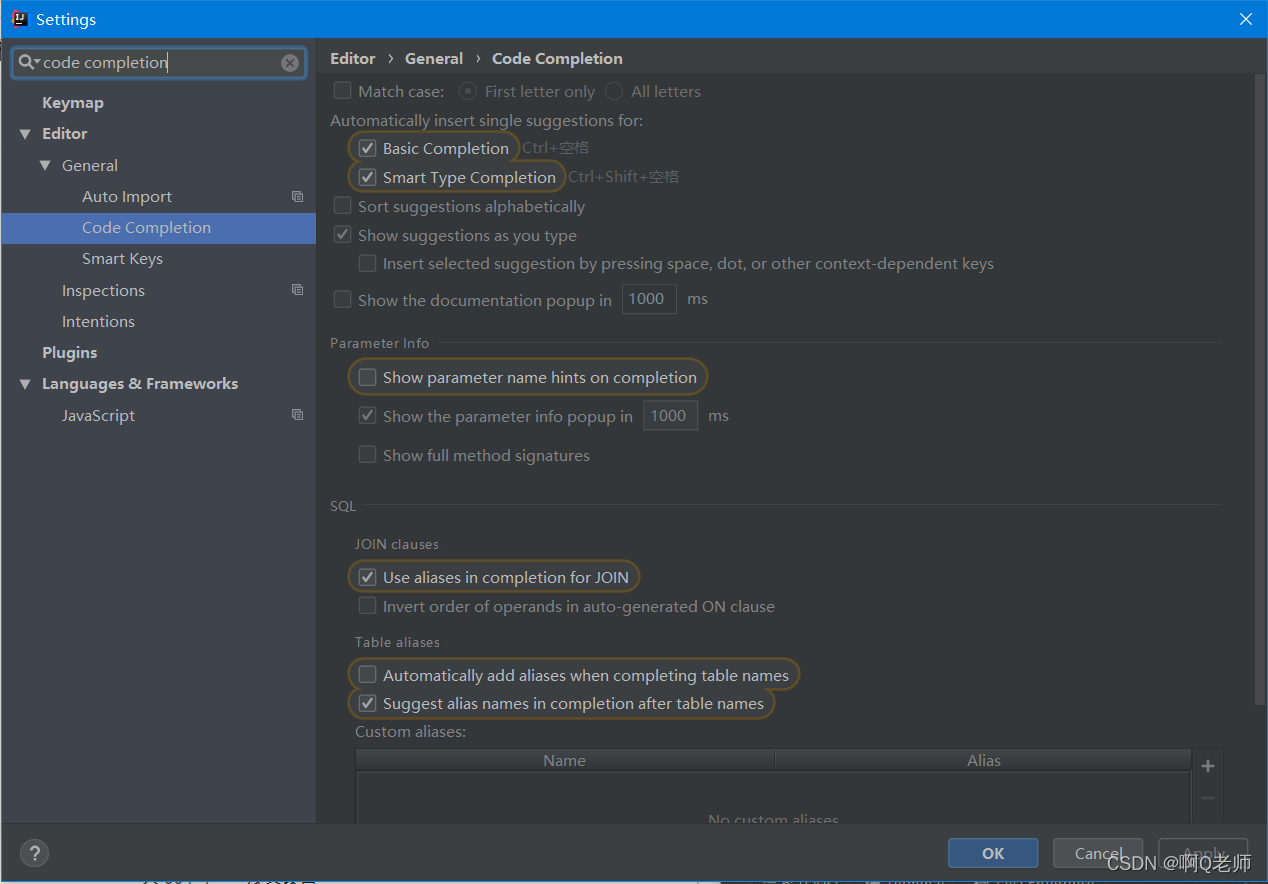Click the help question mark button
Image resolution: width=1268 pixels, height=884 pixels.
tap(34, 853)
